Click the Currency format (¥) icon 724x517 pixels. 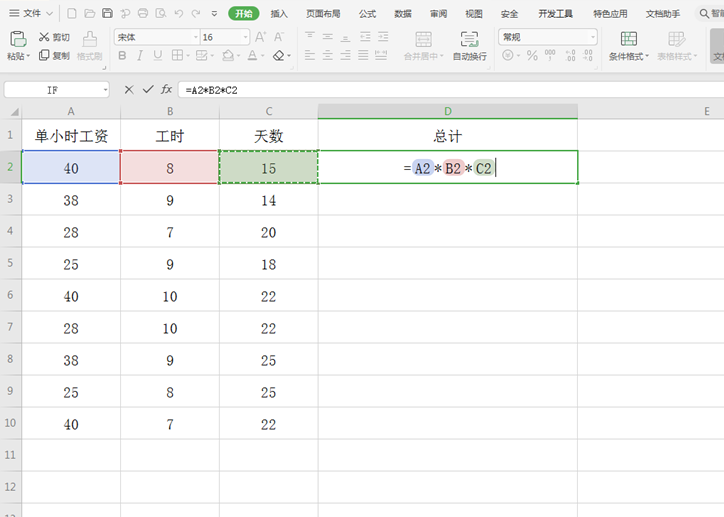point(507,56)
